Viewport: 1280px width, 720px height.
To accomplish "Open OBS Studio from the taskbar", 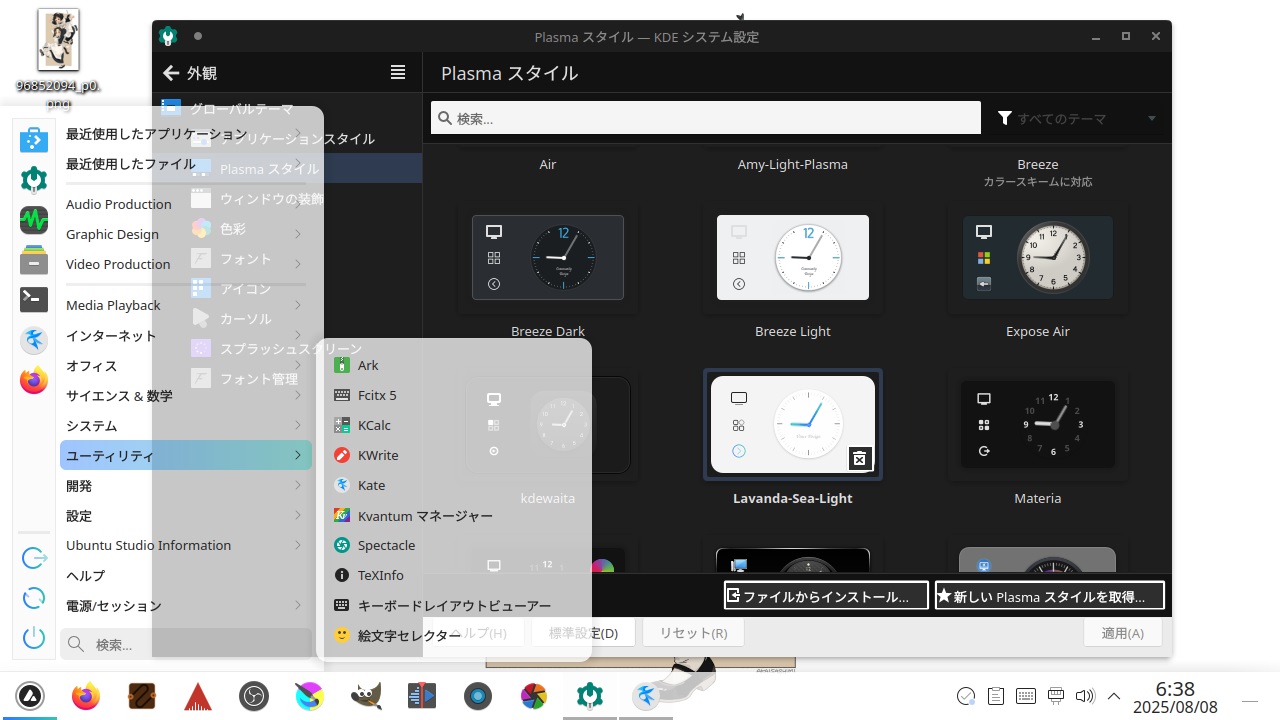I will [x=254, y=696].
